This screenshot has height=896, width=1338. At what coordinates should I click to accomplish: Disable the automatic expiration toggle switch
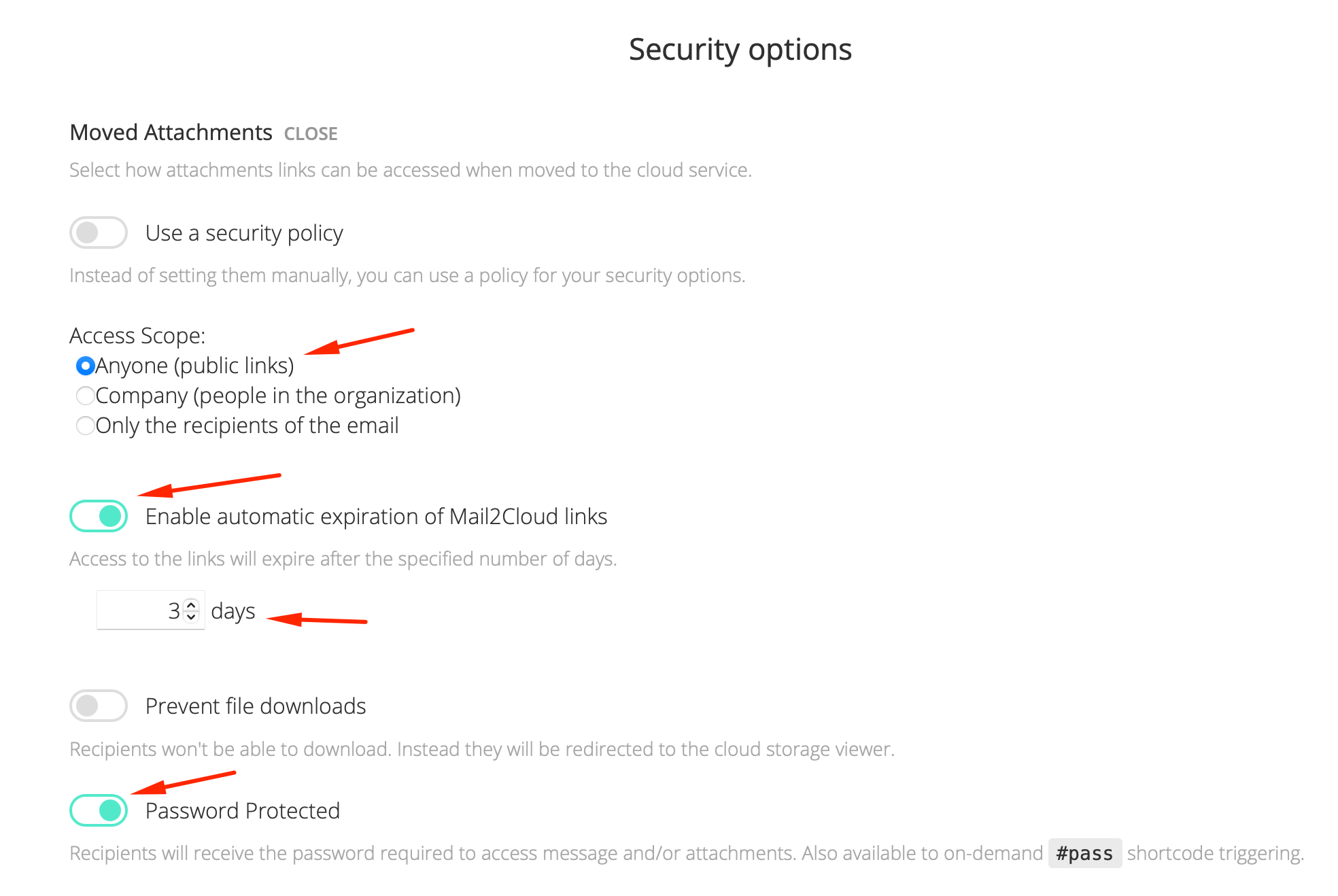pos(99,516)
